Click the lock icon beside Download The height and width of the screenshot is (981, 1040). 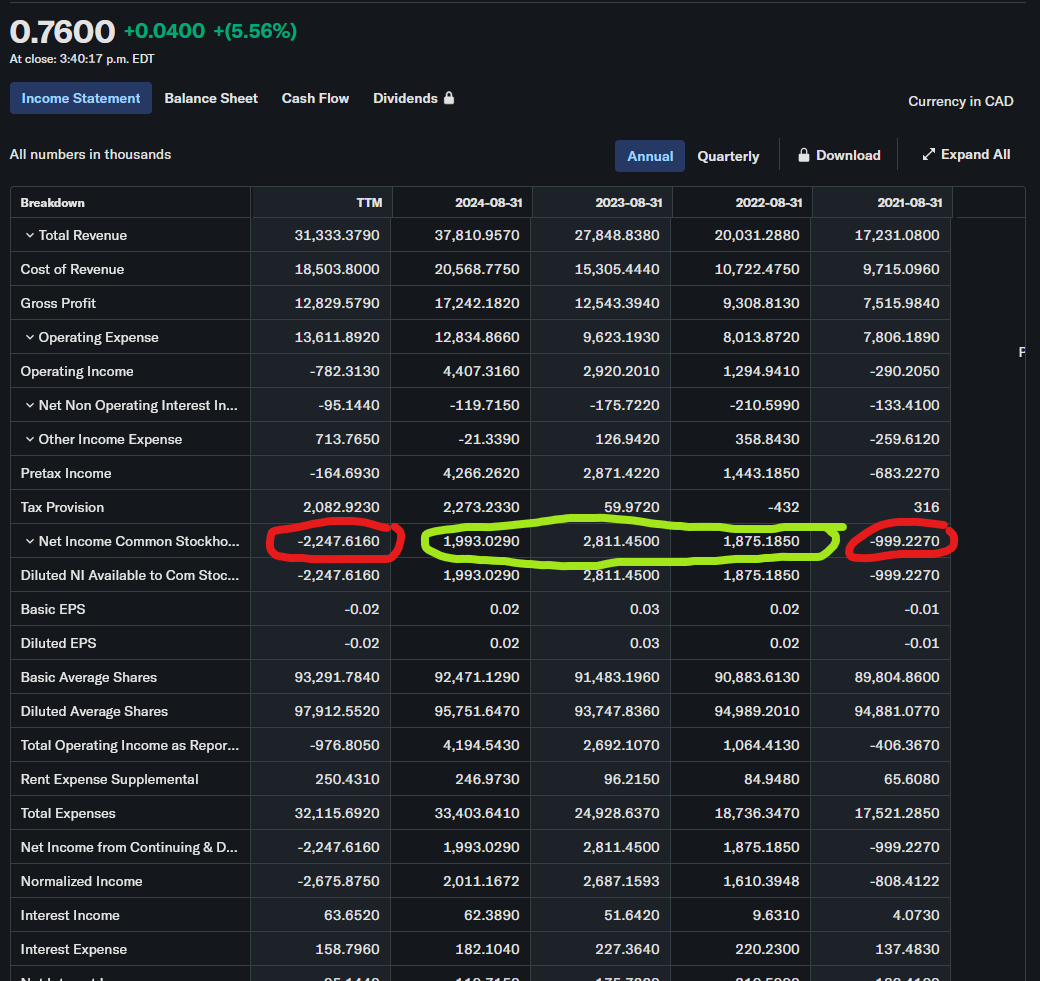[803, 155]
